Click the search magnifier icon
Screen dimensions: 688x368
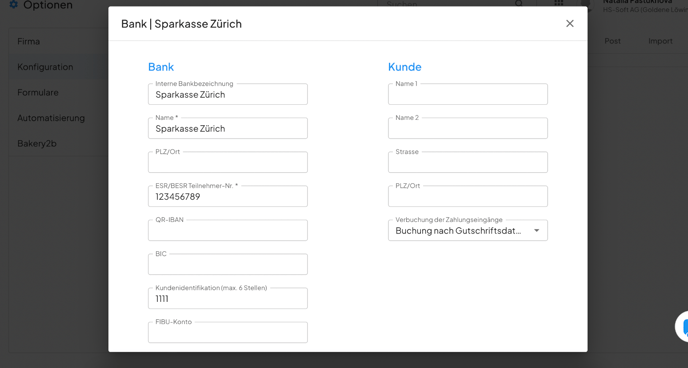[519, 4]
